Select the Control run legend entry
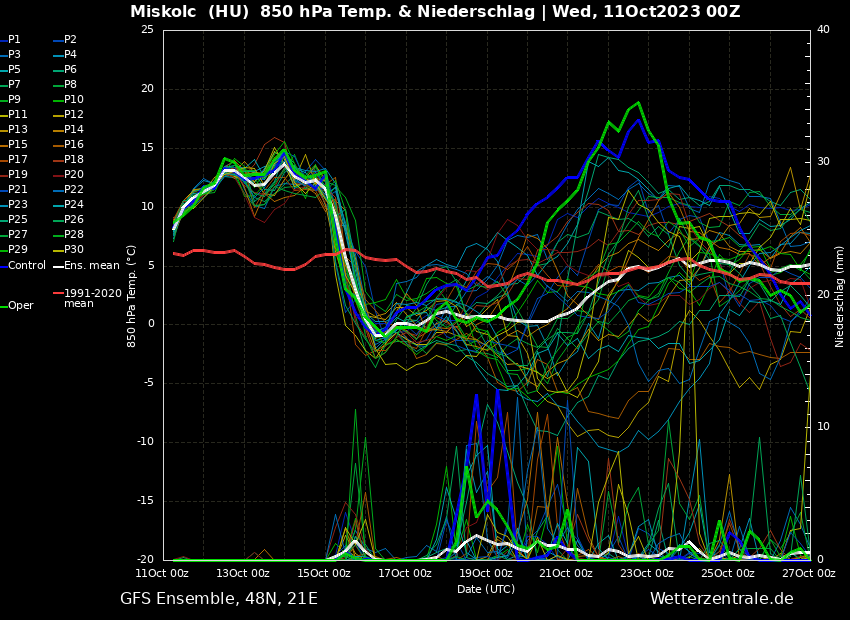 coord(27,266)
